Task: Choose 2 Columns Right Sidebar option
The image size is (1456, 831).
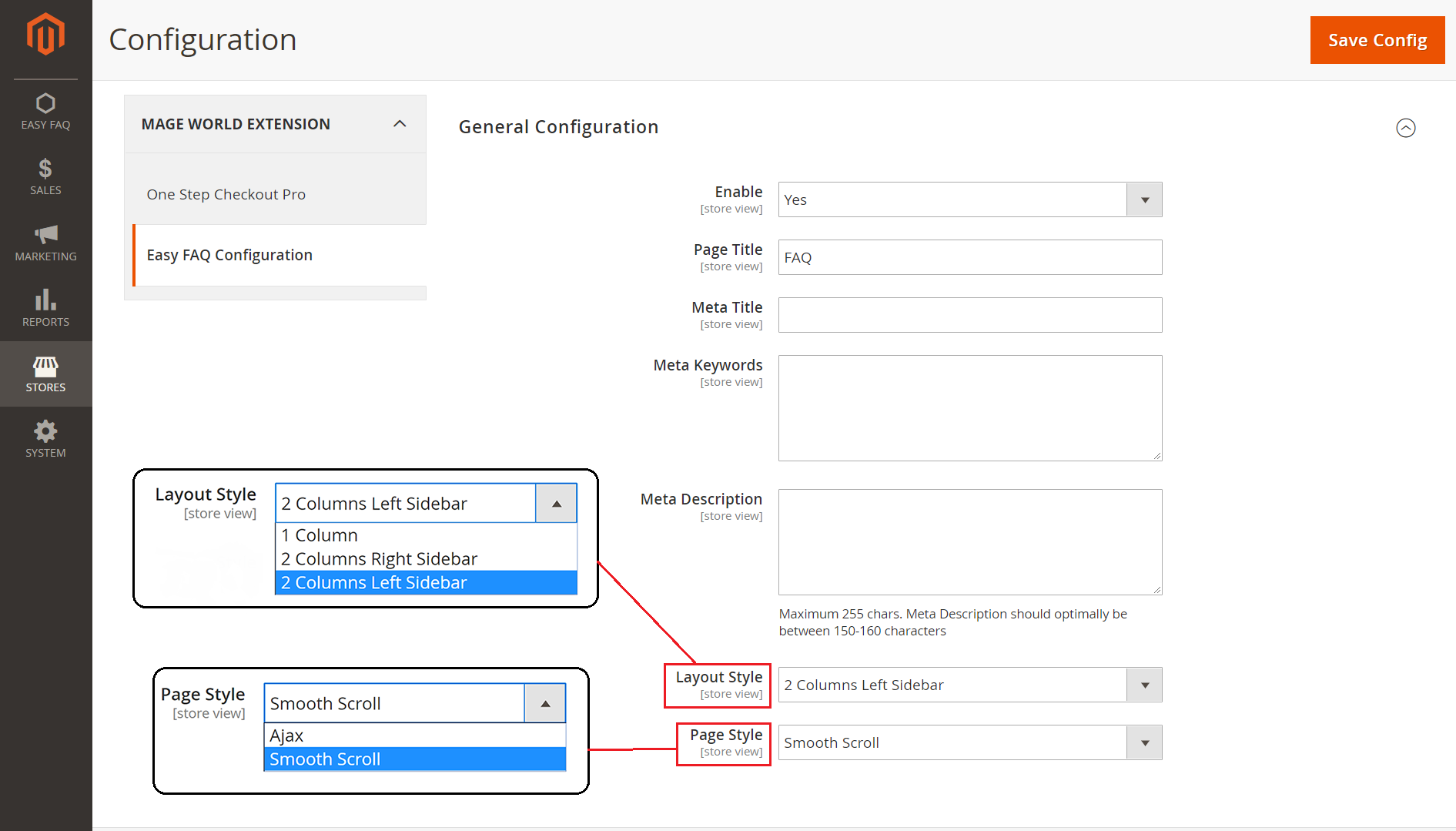Action: click(426, 559)
